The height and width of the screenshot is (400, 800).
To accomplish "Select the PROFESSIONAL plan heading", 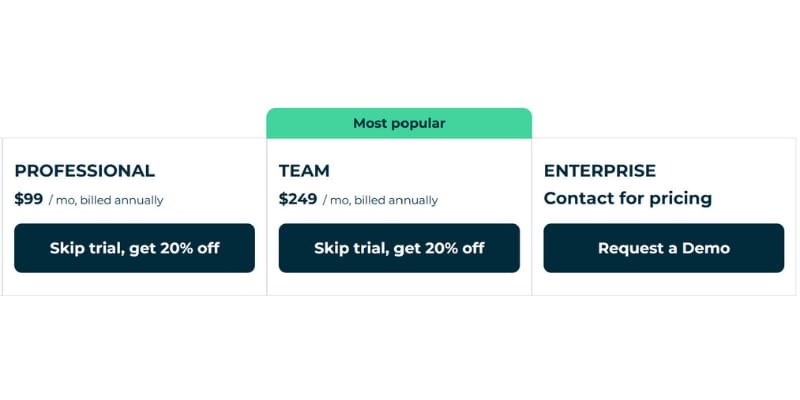I will (85, 171).
